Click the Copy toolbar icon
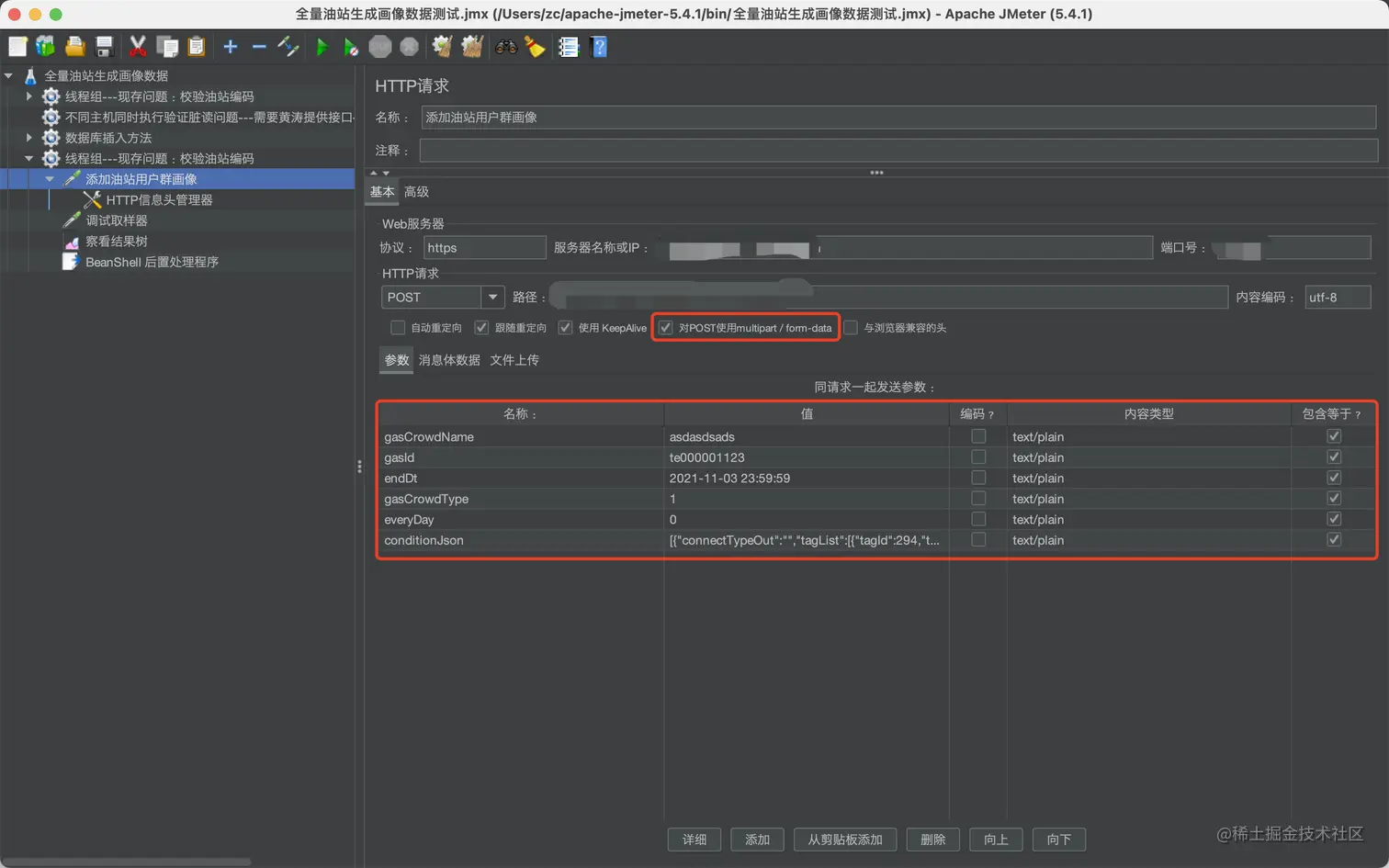 (x=167, y=46)
